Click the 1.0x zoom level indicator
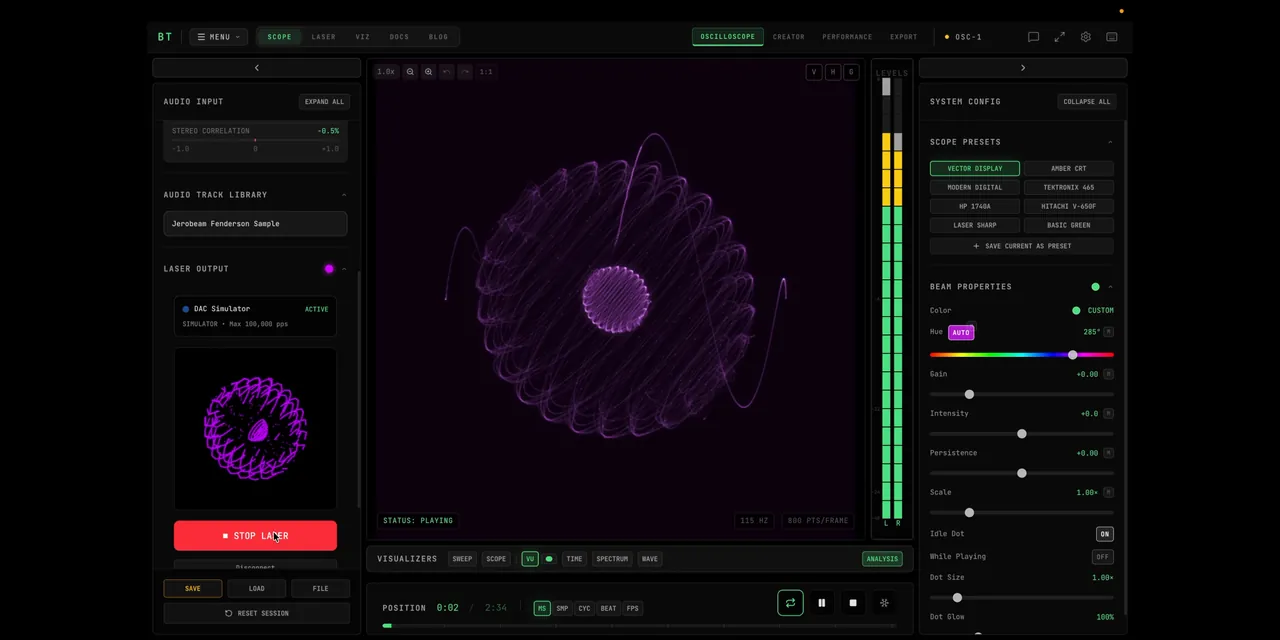The height and width of the screenshot is (640, 1280). pos(386,72)
